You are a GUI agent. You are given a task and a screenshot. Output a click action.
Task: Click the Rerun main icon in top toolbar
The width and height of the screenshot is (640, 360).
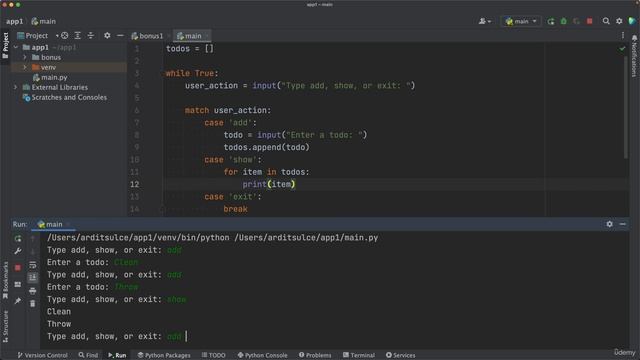point(551,21)
